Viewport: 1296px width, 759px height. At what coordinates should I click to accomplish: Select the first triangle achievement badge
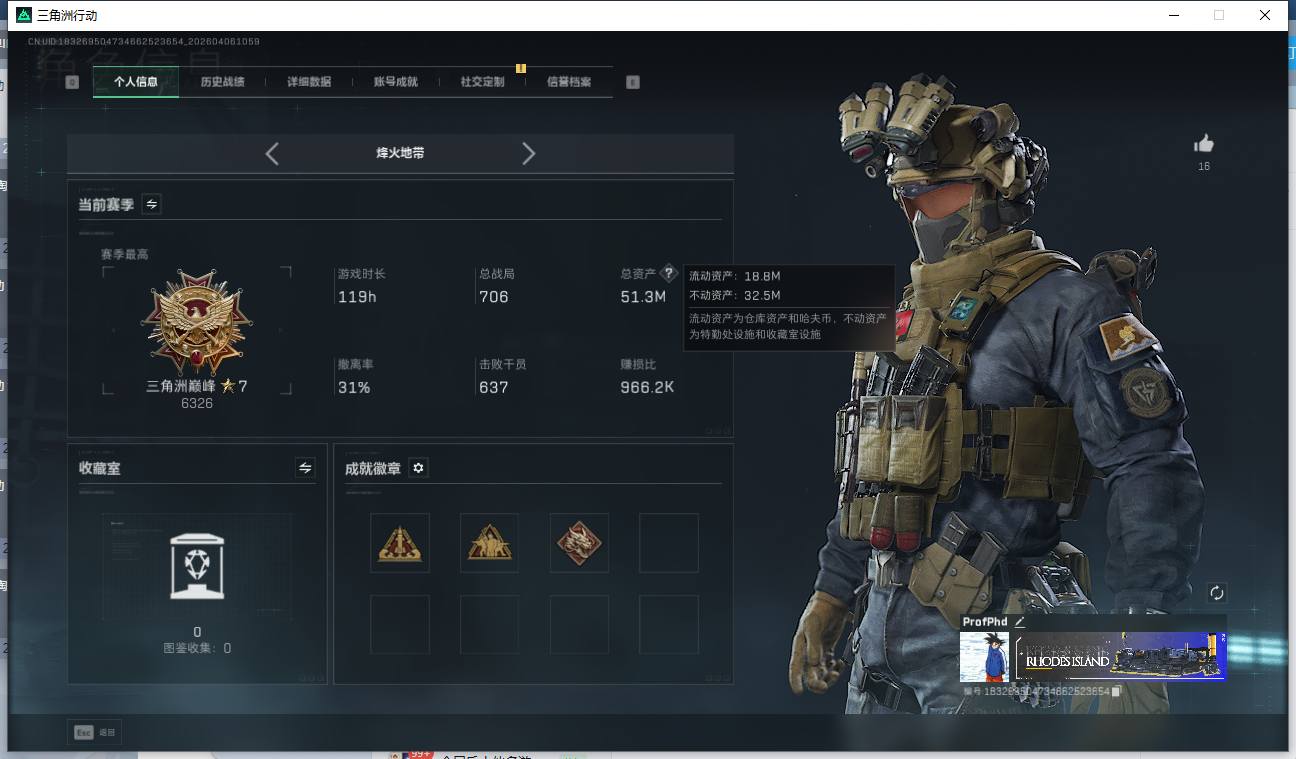pos(400,543)
